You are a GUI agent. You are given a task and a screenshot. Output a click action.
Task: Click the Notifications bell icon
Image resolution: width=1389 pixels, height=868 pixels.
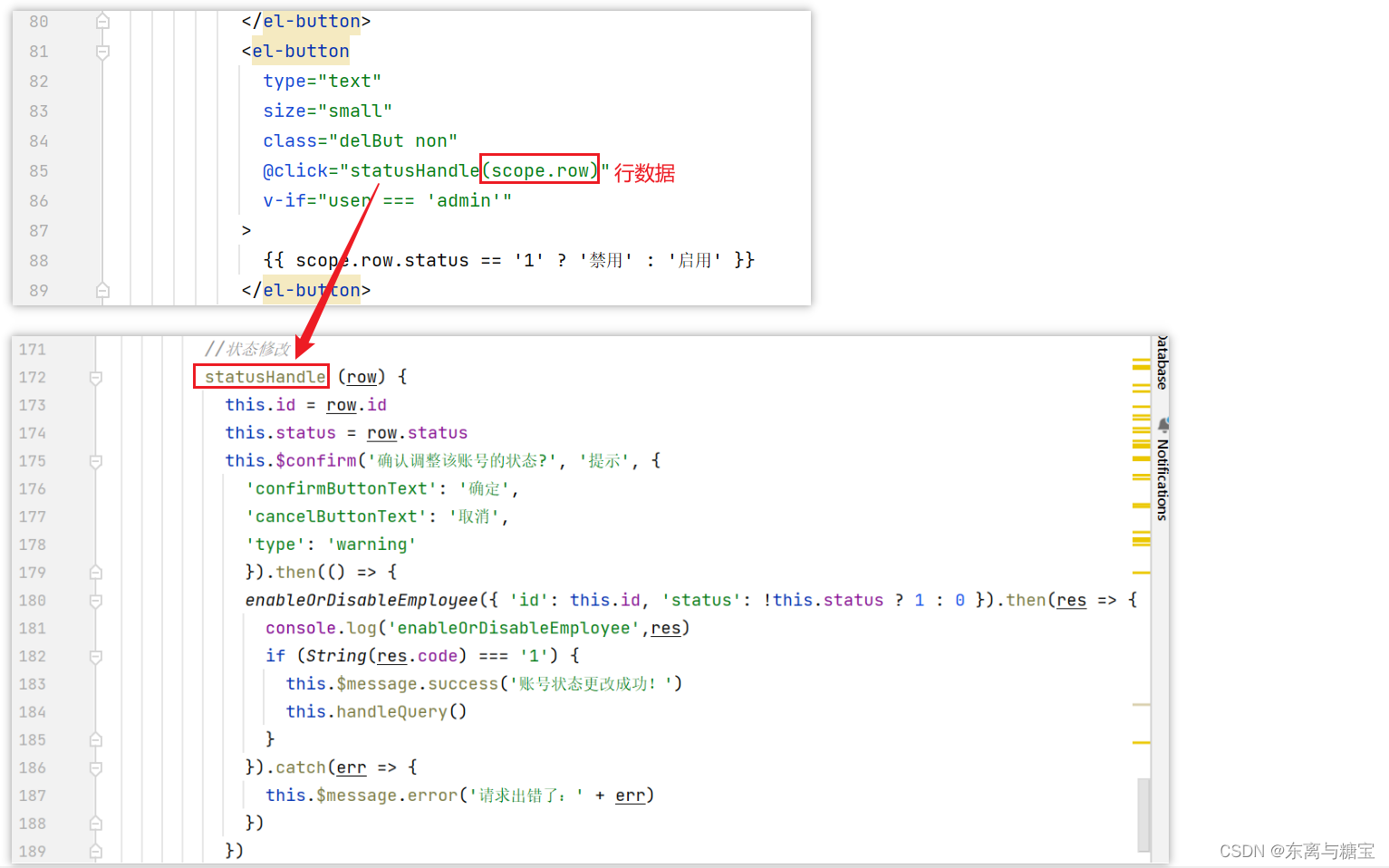[1163, 424]
